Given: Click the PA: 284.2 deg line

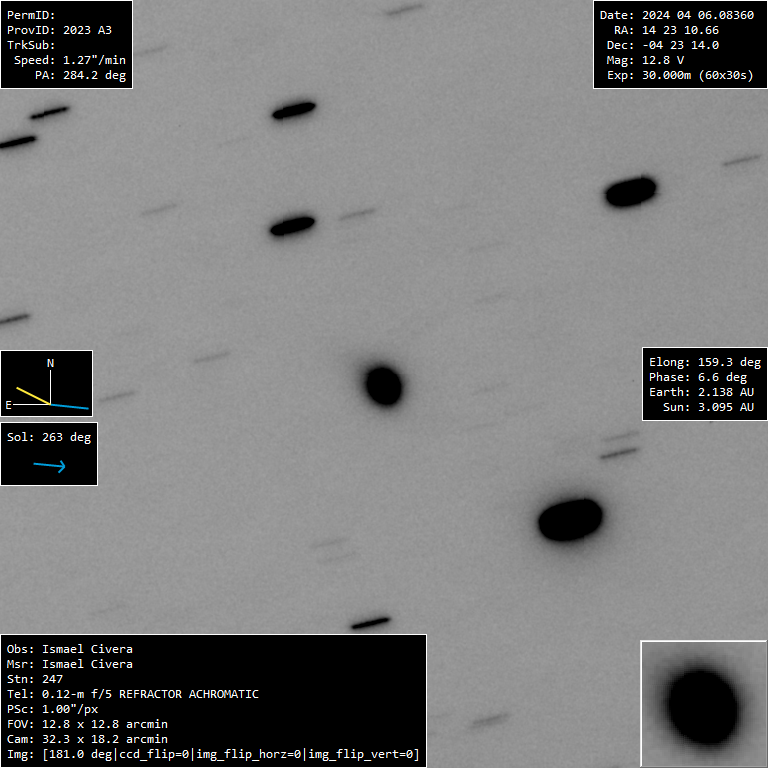Looking at the screenshot, I should [x=80, y=75].
